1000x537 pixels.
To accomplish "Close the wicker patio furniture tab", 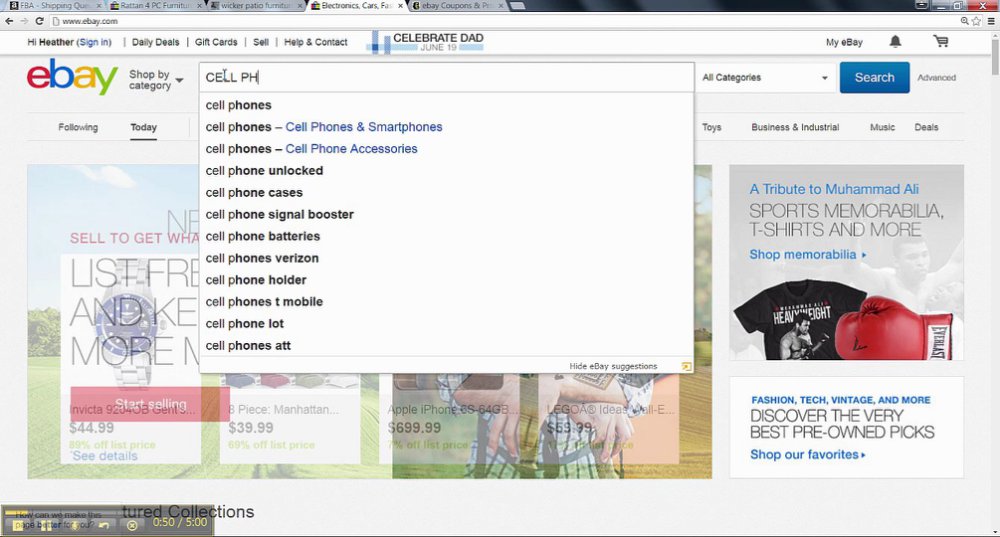I will pyautogui.click(x=300, y=6).
